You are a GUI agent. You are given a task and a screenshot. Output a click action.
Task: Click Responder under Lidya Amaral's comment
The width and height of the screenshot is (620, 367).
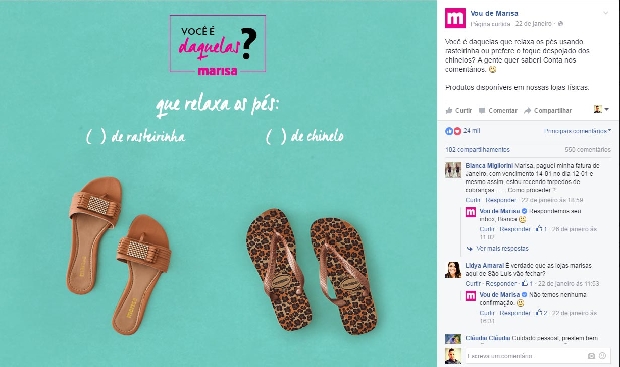click(x=501, y=284)
